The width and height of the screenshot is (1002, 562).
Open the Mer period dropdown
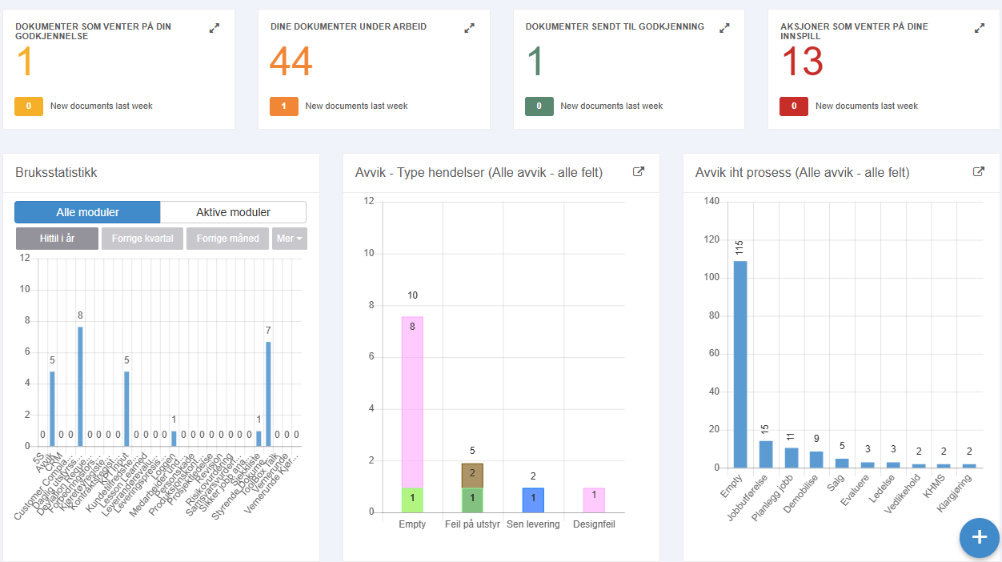tap(289, 238)
